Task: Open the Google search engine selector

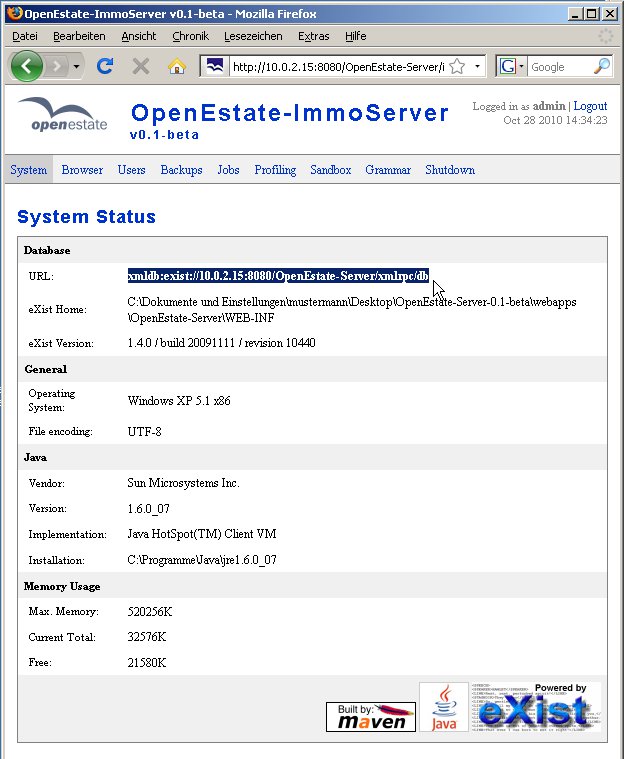Action: coord(512,67)
